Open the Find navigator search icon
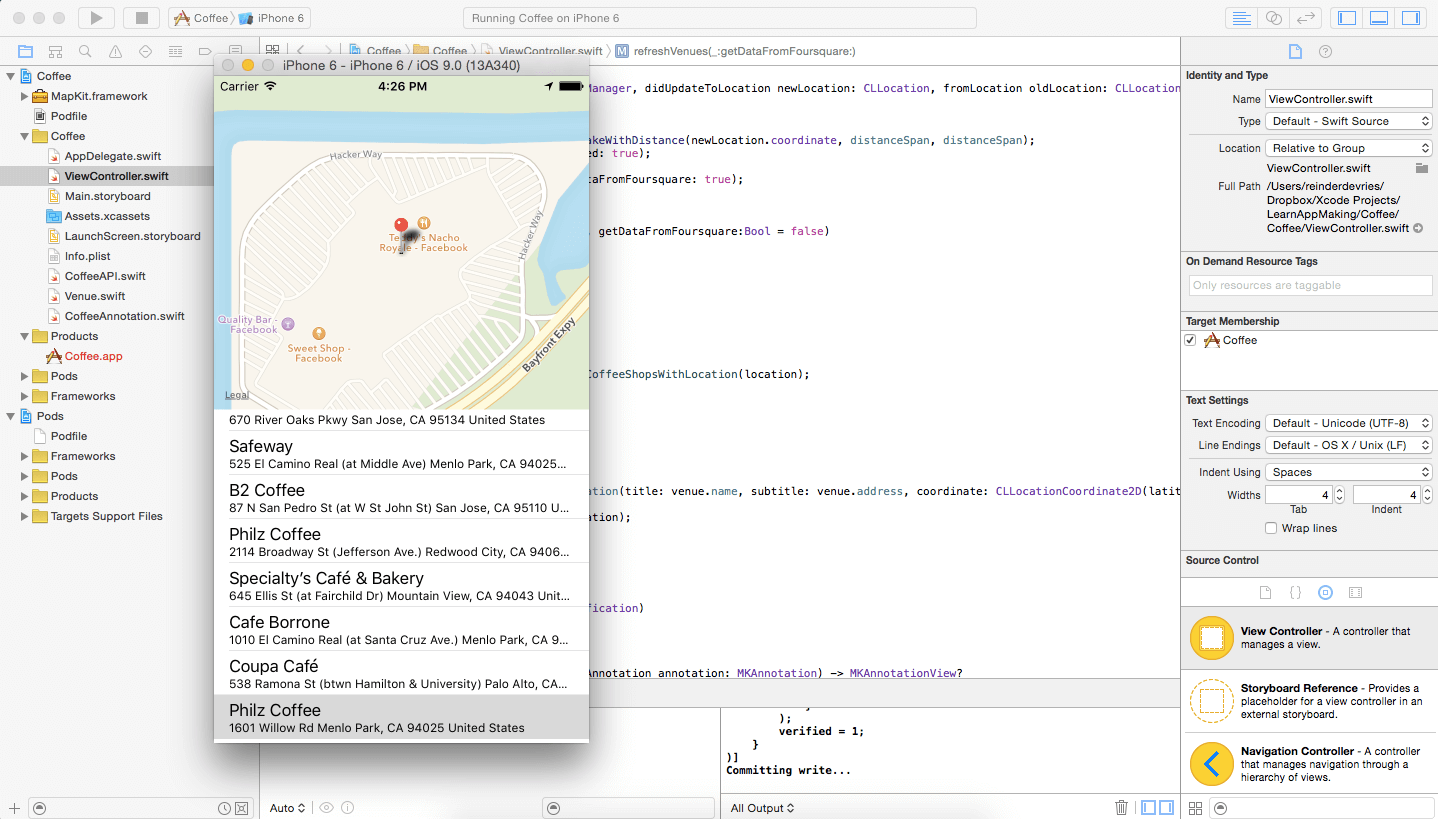 point(85,51)
